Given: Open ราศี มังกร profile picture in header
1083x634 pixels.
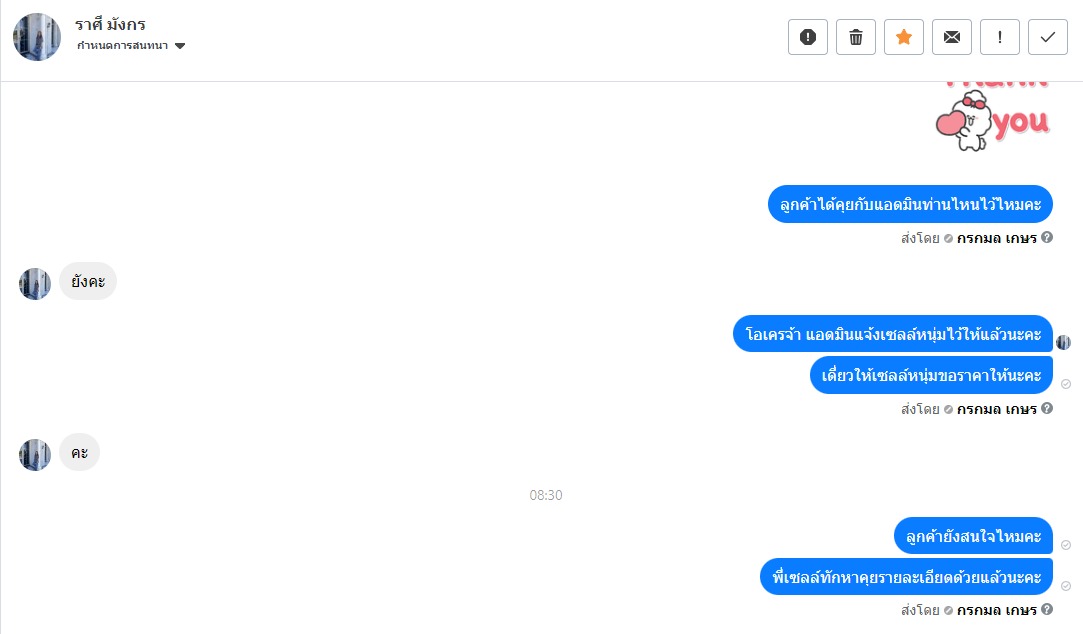Looking at the screenshot, I should coord(37,37).
